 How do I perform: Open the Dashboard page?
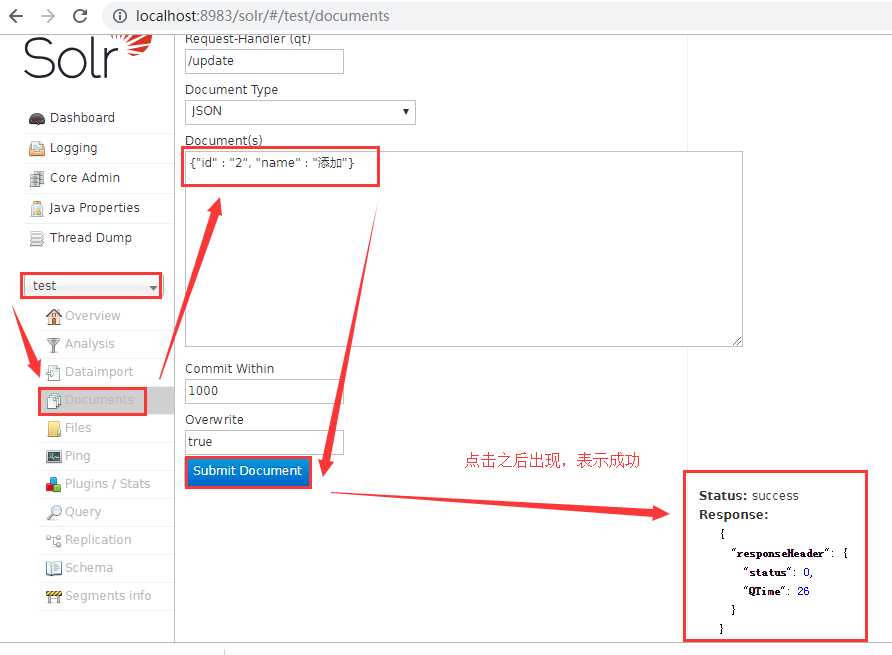click(x=82, y=118)
